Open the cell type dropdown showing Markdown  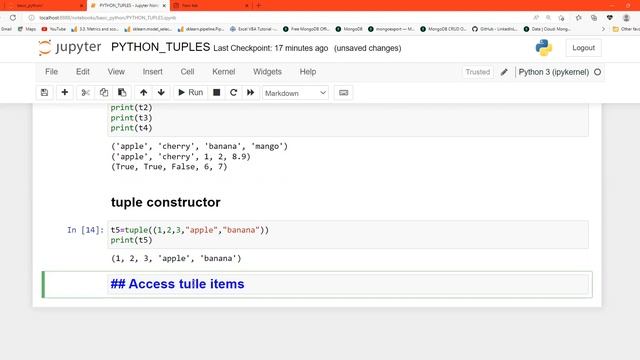point(296,93)
